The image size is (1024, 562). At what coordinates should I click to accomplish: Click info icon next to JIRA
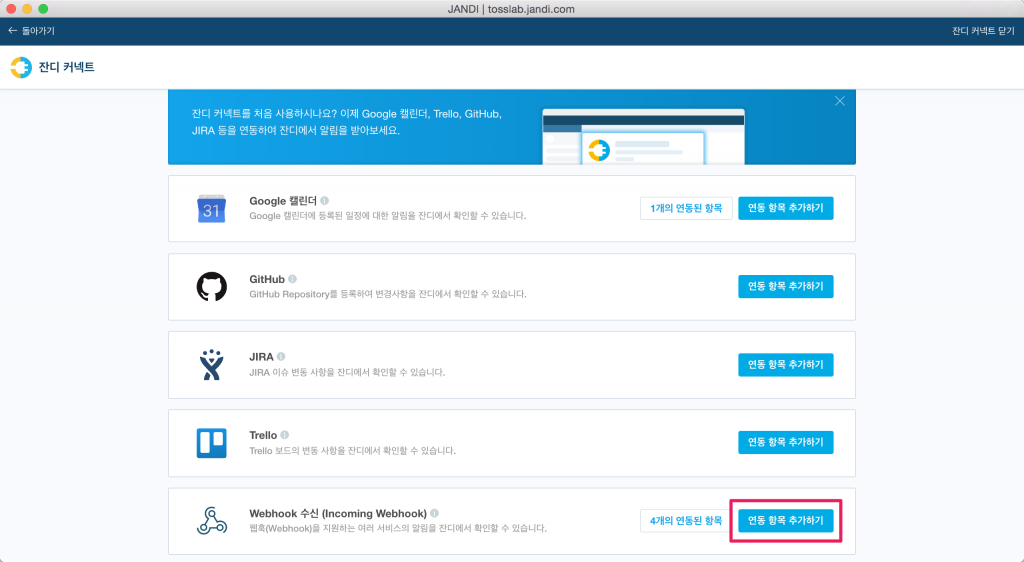(x=281, y=357)
